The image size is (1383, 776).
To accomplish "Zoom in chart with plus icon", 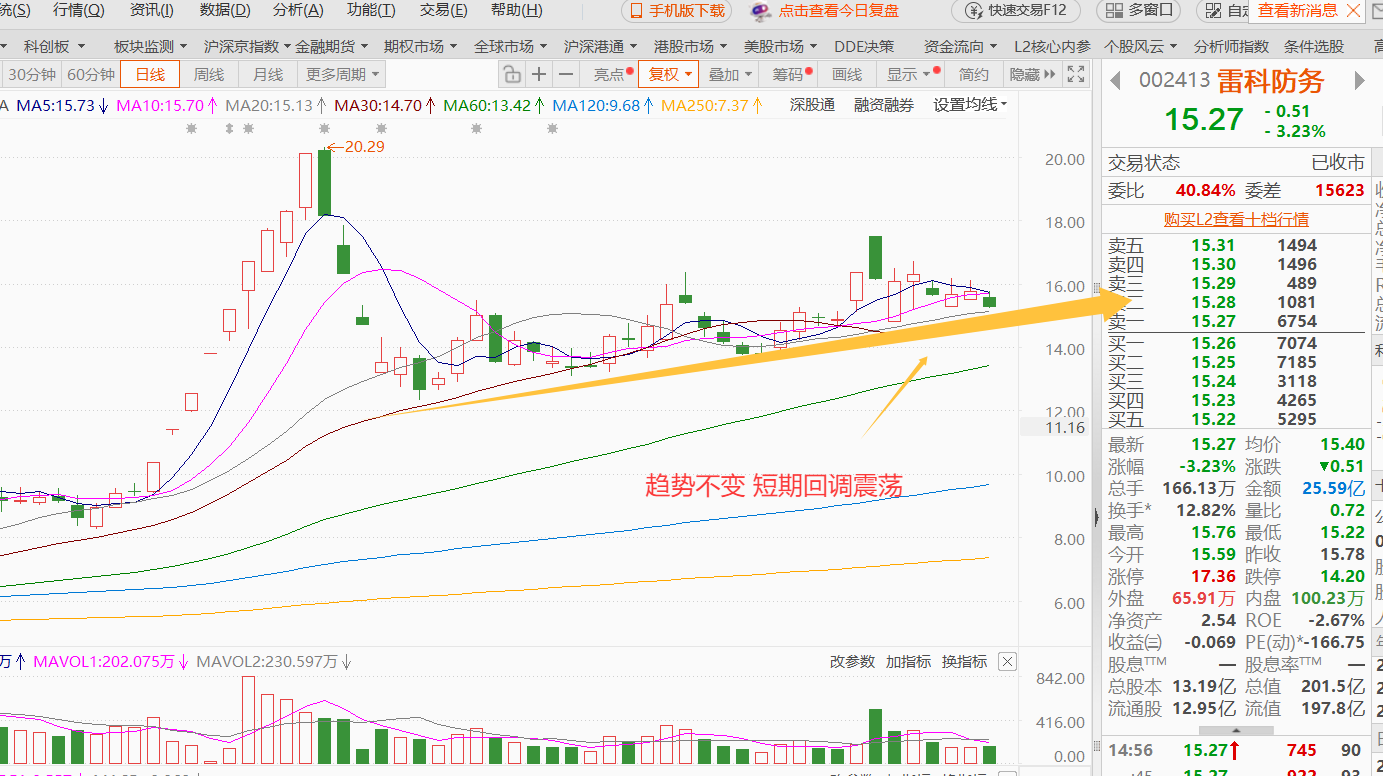I will (x=539, y=75).
